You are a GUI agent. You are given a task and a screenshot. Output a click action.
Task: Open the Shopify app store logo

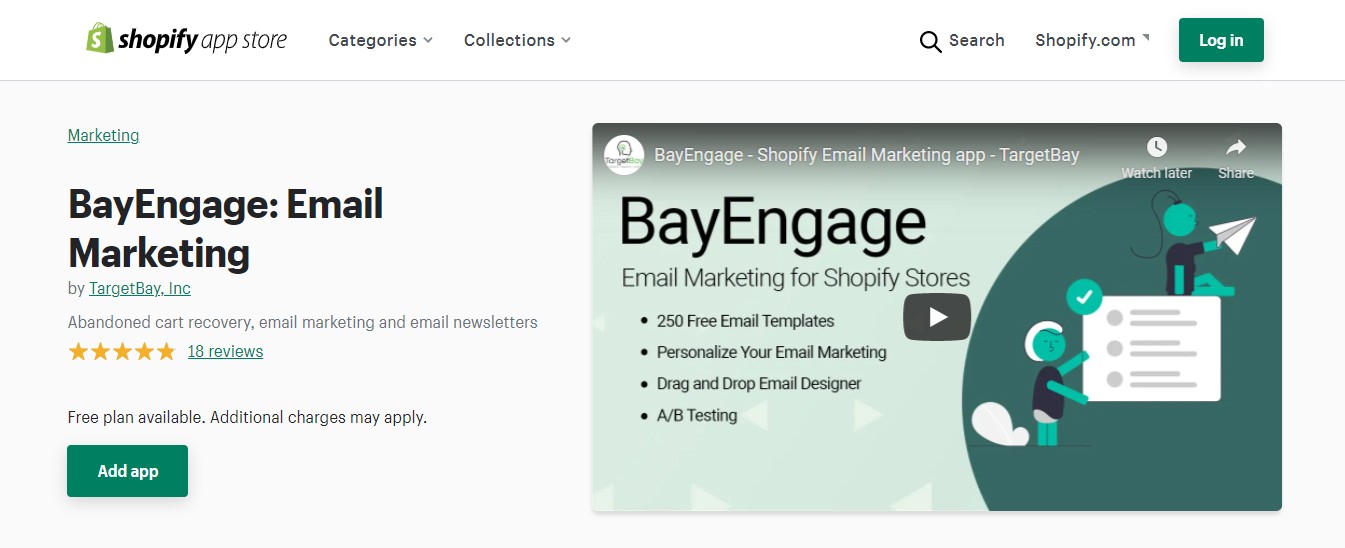186,40
